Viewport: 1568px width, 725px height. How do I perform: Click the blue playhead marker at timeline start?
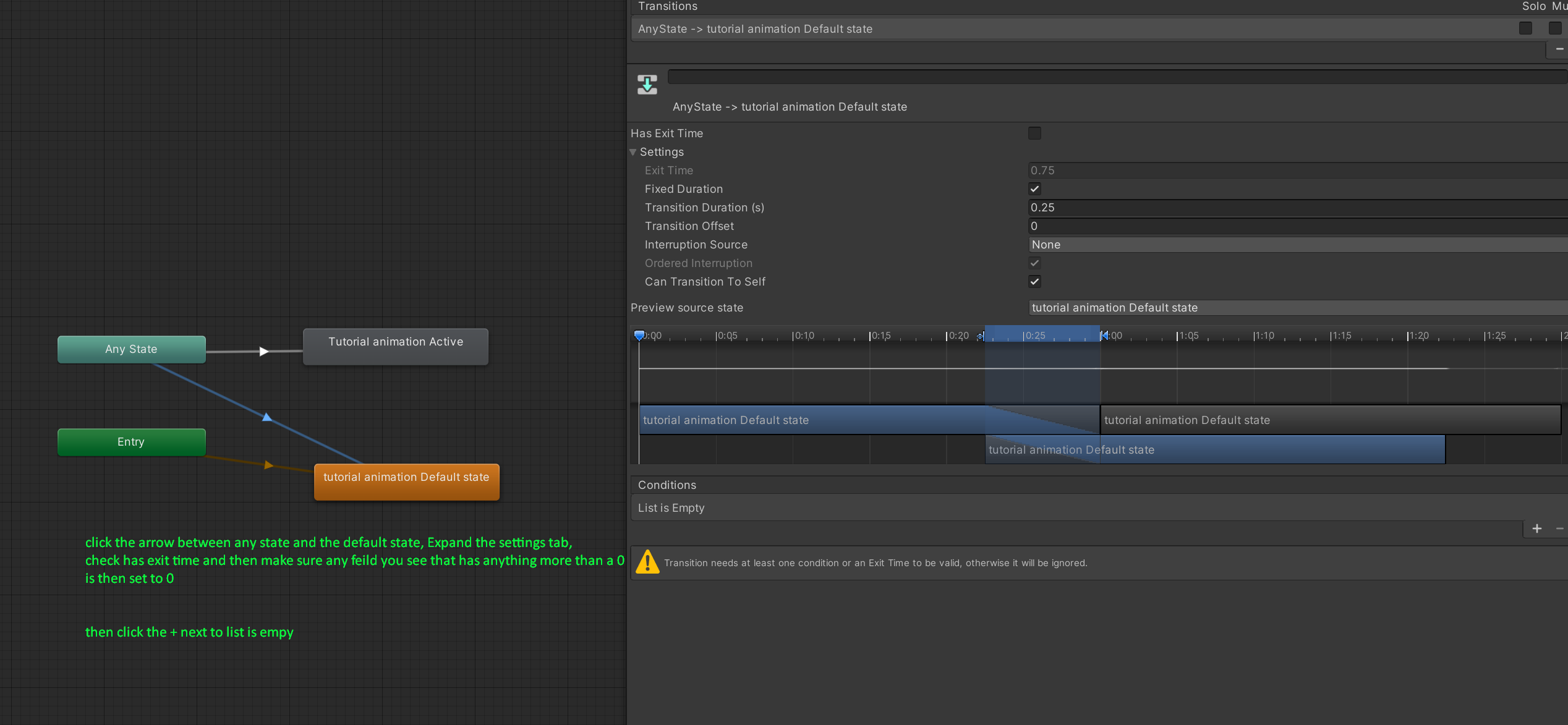(x=639, y=335)
